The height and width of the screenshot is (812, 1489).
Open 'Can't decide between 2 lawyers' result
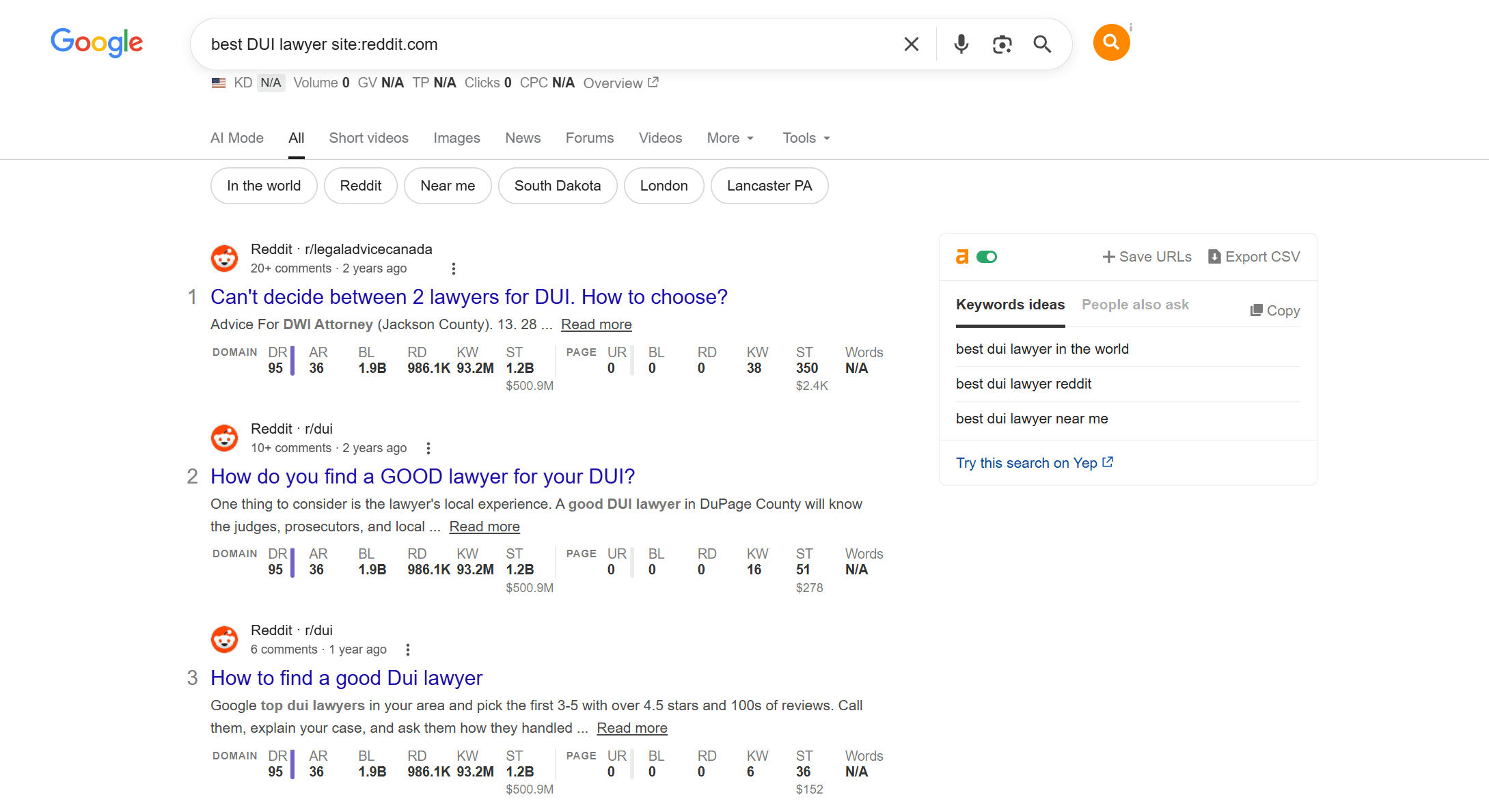pos(469,297)
